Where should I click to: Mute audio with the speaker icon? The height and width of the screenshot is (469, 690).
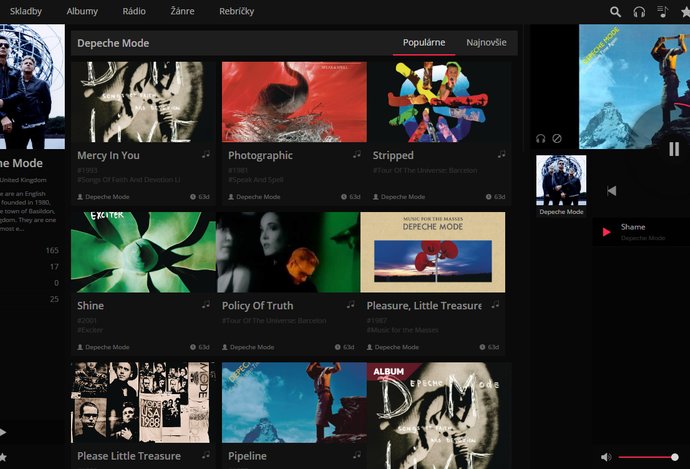(606, 457)
